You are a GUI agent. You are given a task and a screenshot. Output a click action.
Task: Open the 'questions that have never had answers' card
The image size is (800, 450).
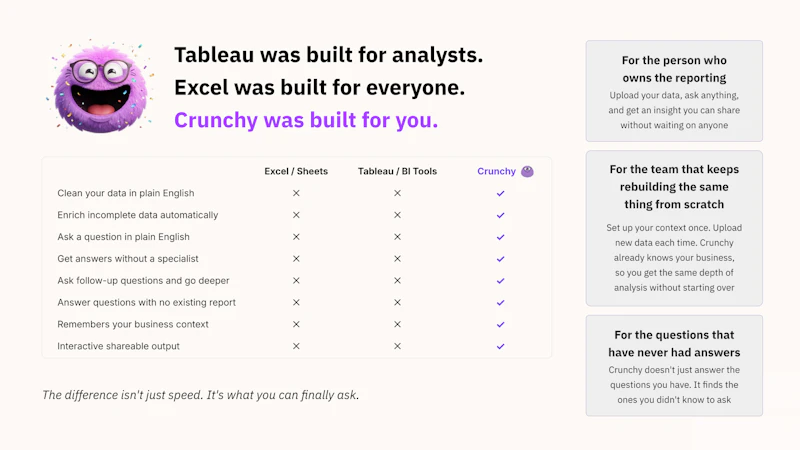pyautogui.click(x=674, y=365)
